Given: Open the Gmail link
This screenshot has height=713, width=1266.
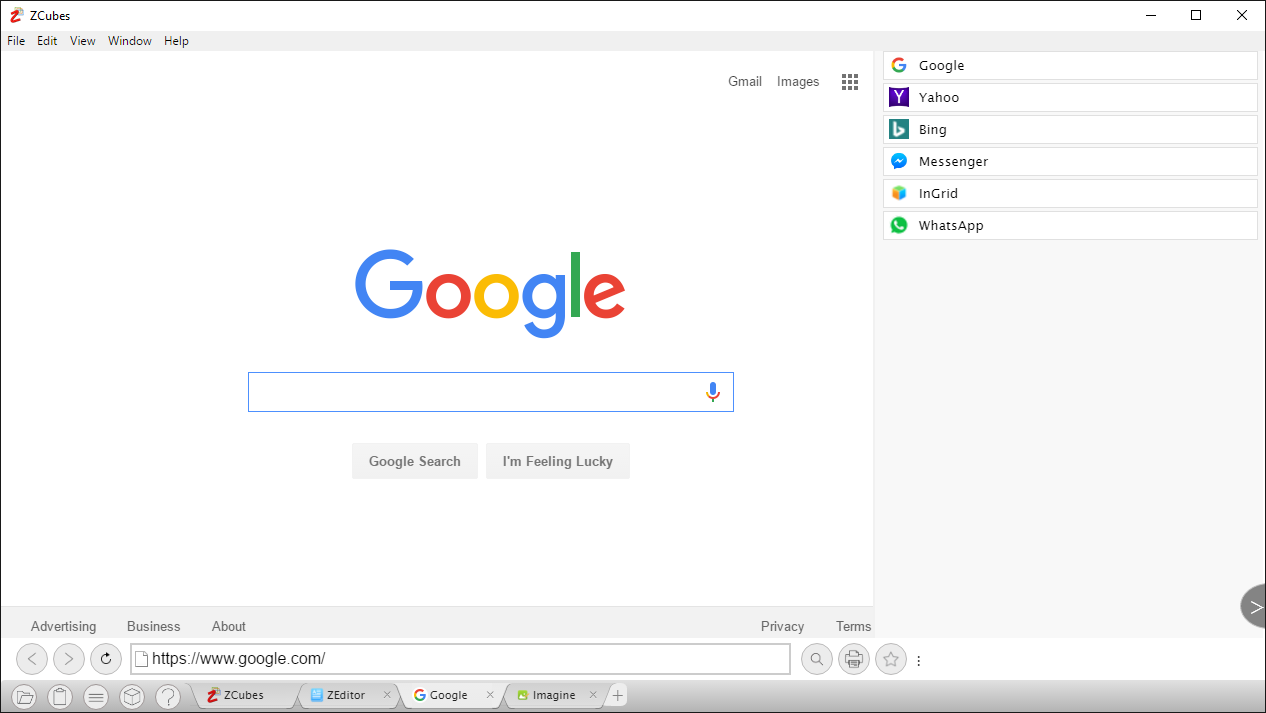Looking at the screenshot, I should (x=745, y=82).
